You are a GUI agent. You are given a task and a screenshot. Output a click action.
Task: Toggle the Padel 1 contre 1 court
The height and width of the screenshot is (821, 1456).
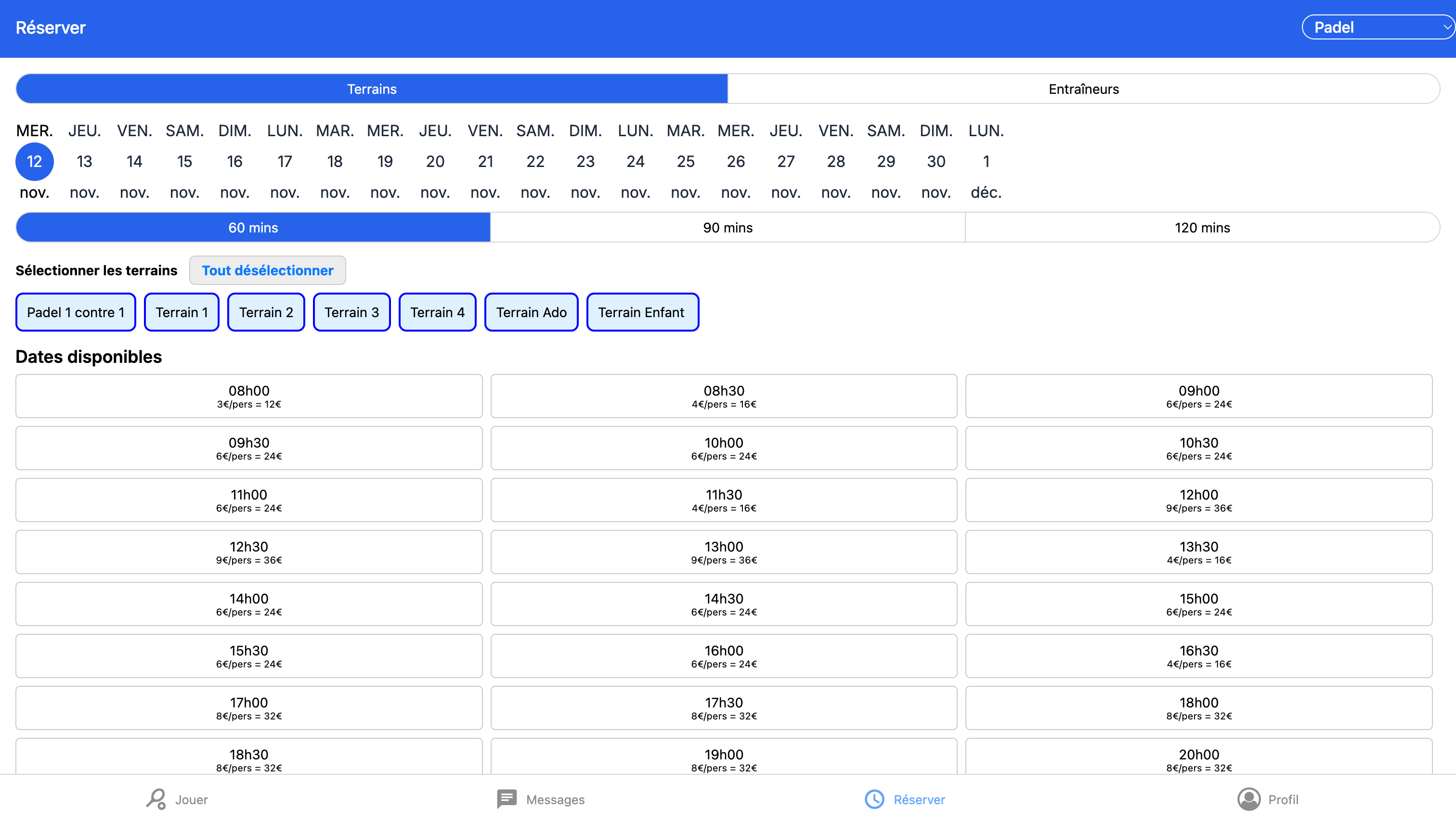76,312
